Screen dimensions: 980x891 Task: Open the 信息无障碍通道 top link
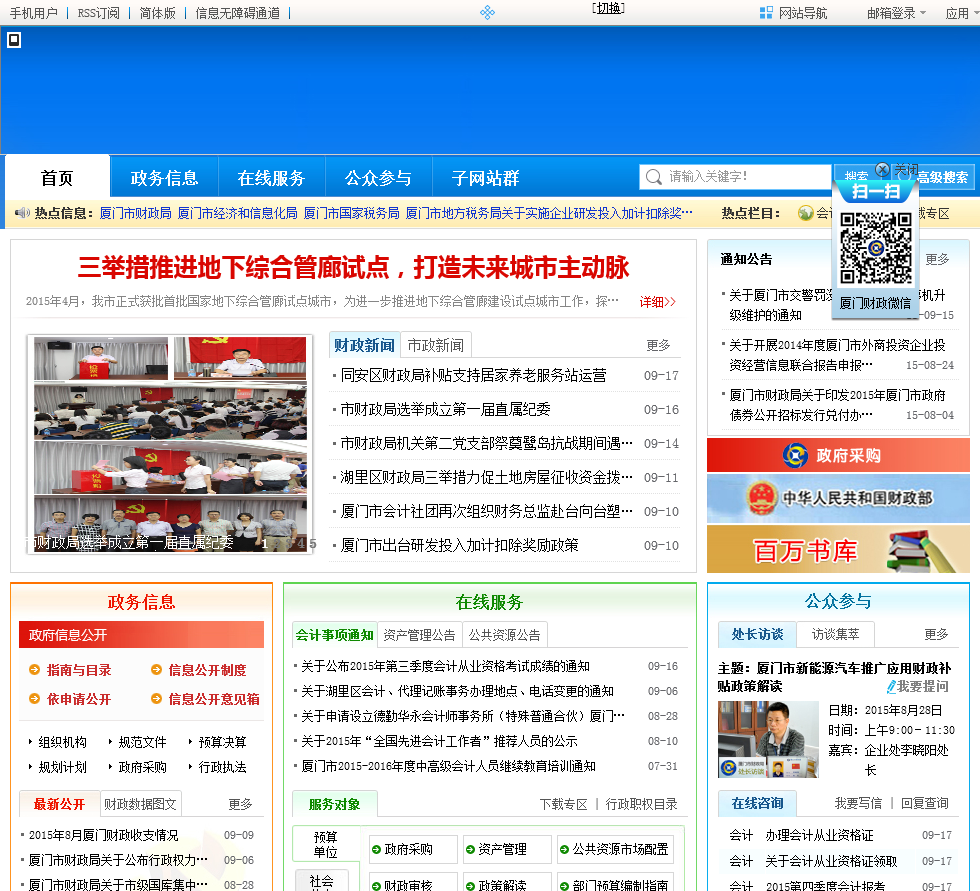click(x=238, y=13)
